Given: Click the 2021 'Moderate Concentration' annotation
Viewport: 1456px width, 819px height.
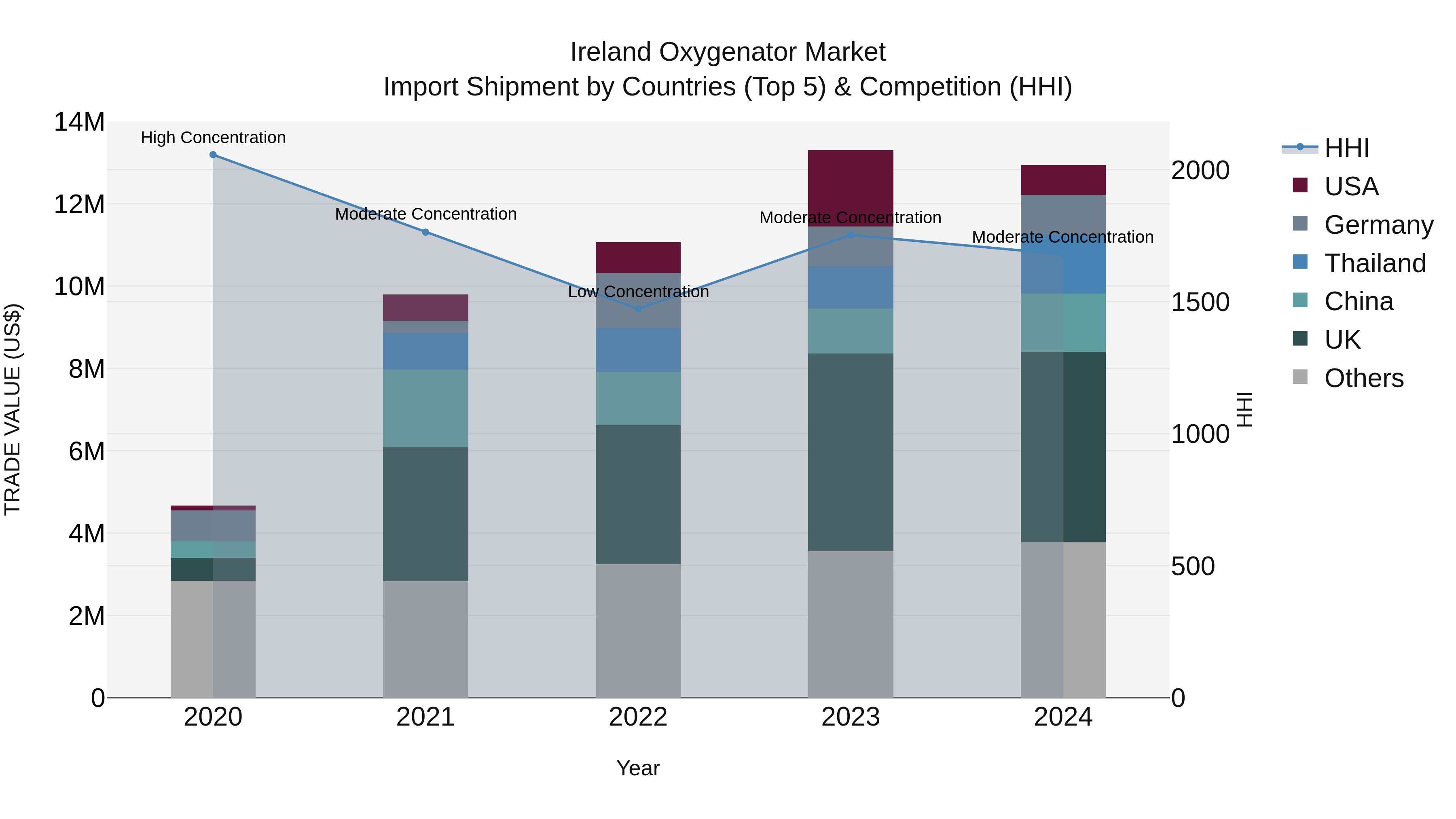Looking at the screenshot, I should point(425,214).
